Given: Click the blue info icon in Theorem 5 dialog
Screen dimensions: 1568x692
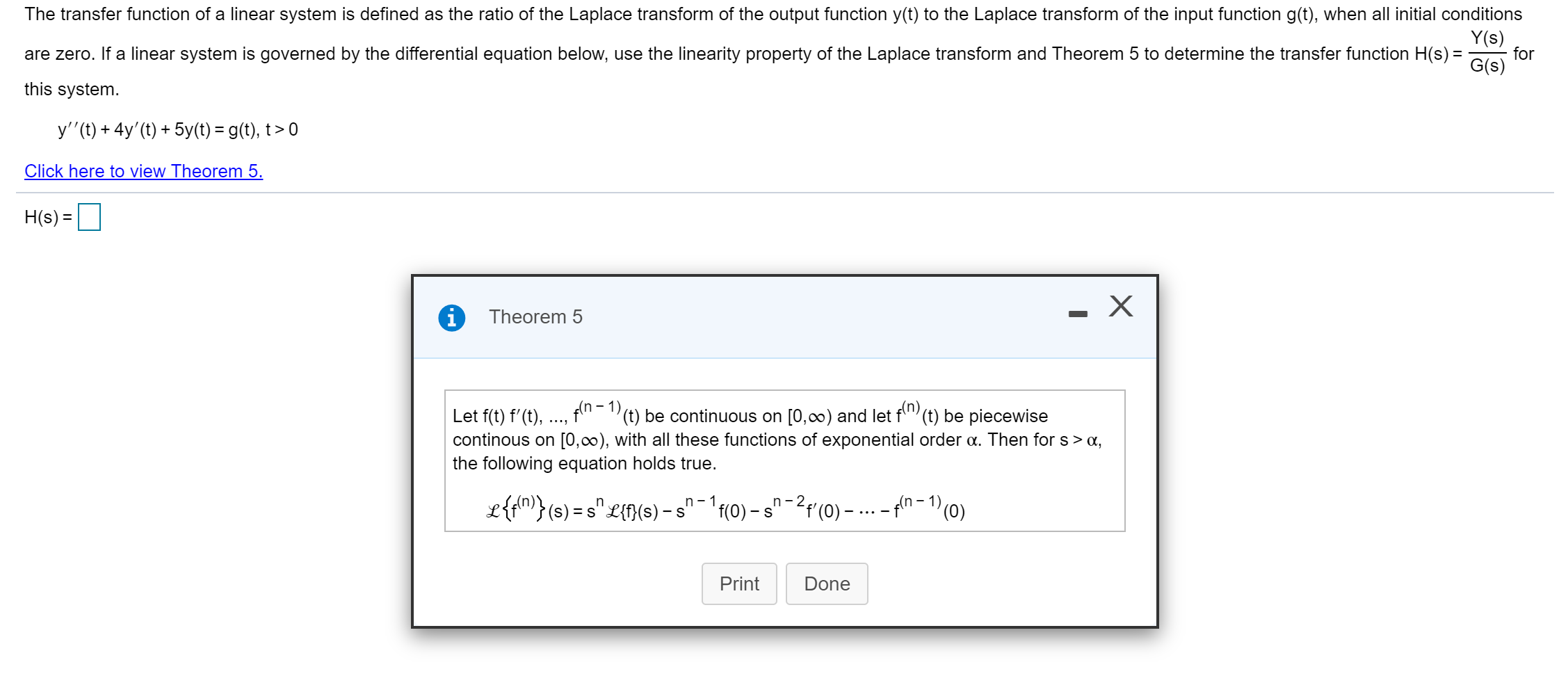Looking at the screenshot, I should click(x=453, y=317).
